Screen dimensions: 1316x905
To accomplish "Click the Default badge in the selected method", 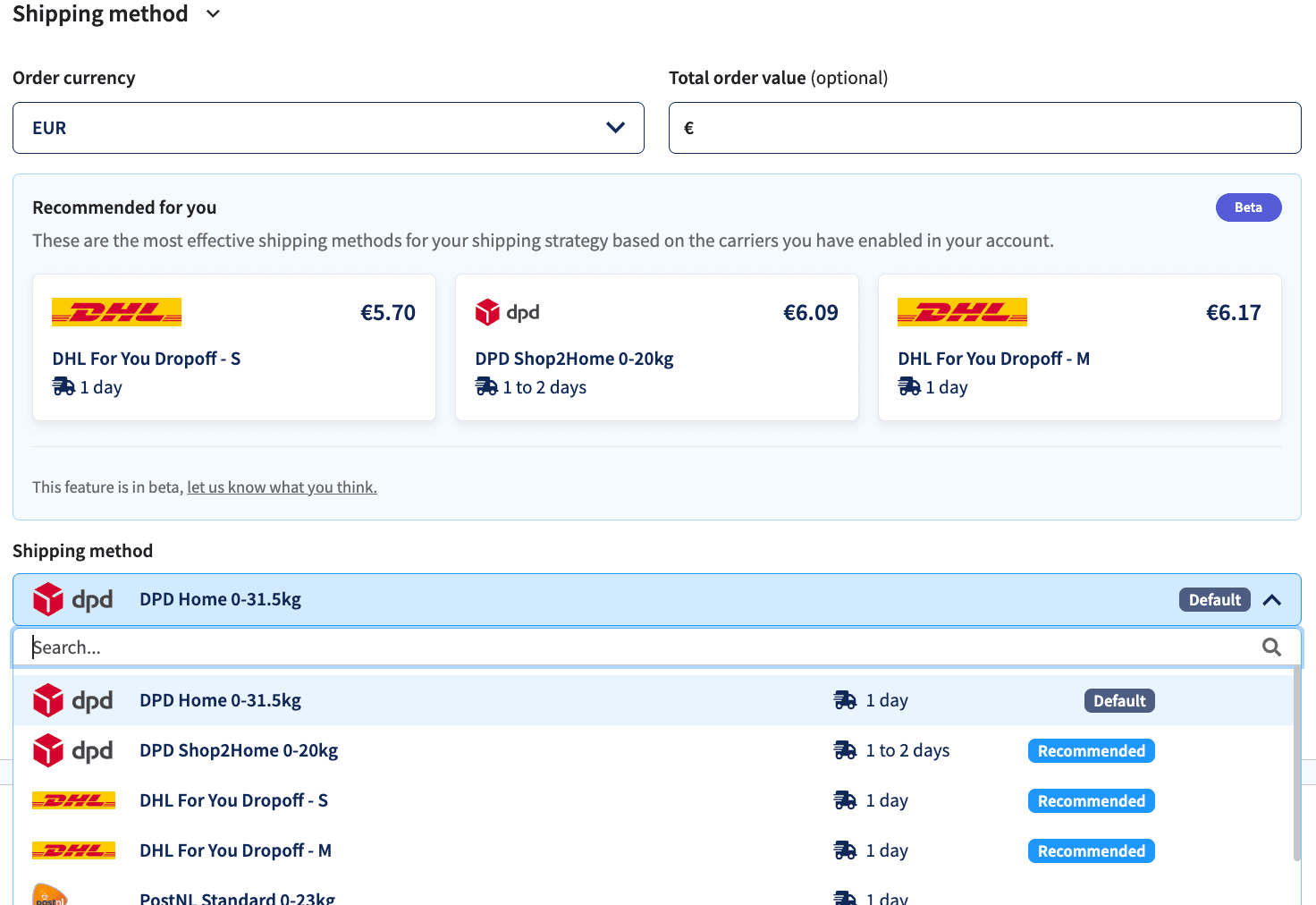I will (1215, 600).
